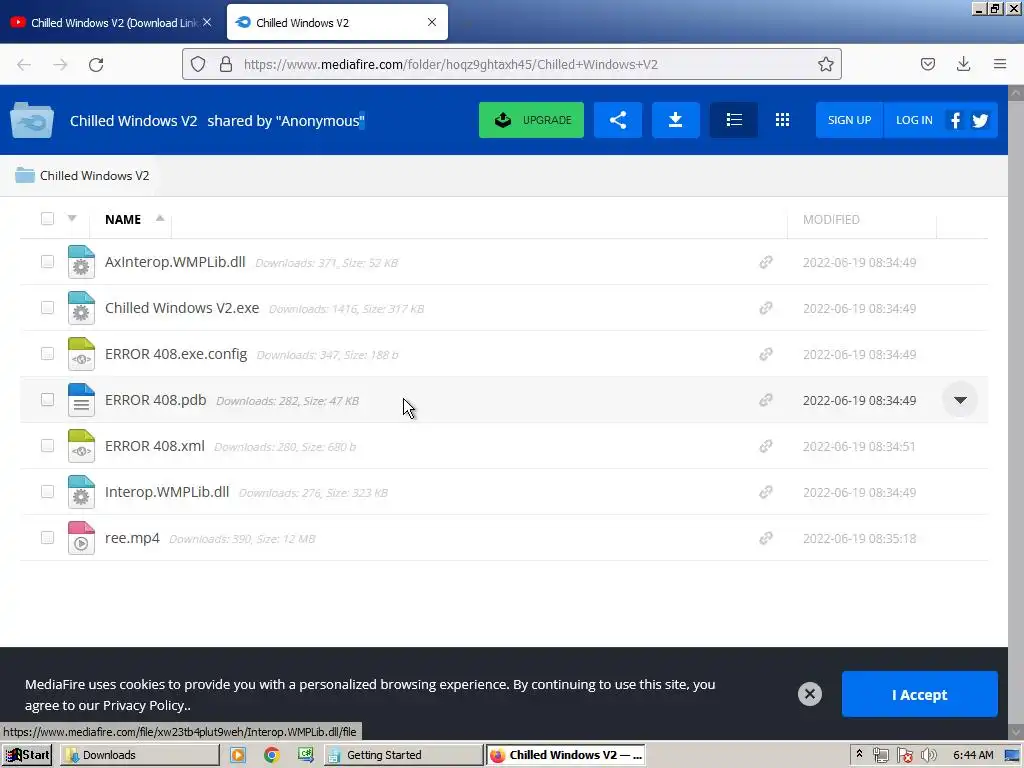1024x768 pixels.
Task: Click the green UPGRADE button
Action: [531, 120]
